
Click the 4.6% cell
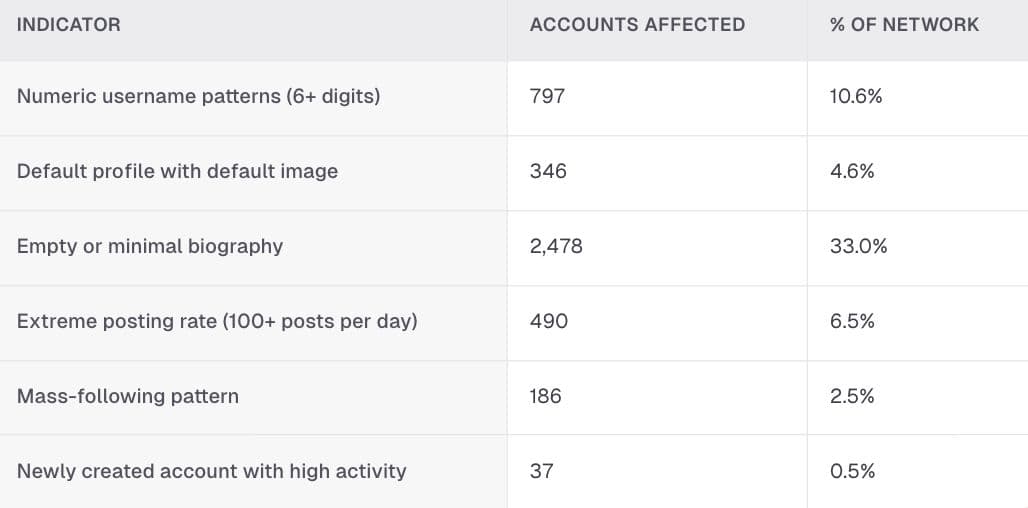[x=852, y=172]
